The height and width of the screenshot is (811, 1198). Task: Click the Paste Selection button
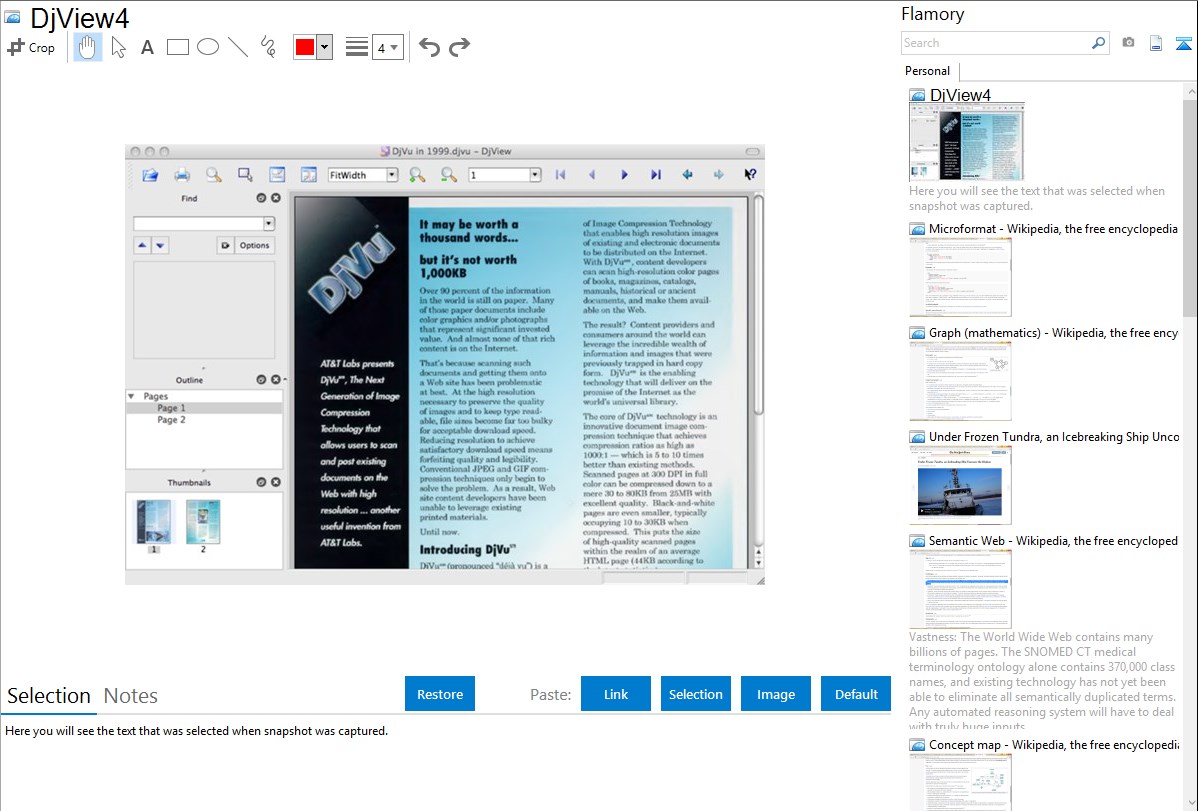point(695,694)
